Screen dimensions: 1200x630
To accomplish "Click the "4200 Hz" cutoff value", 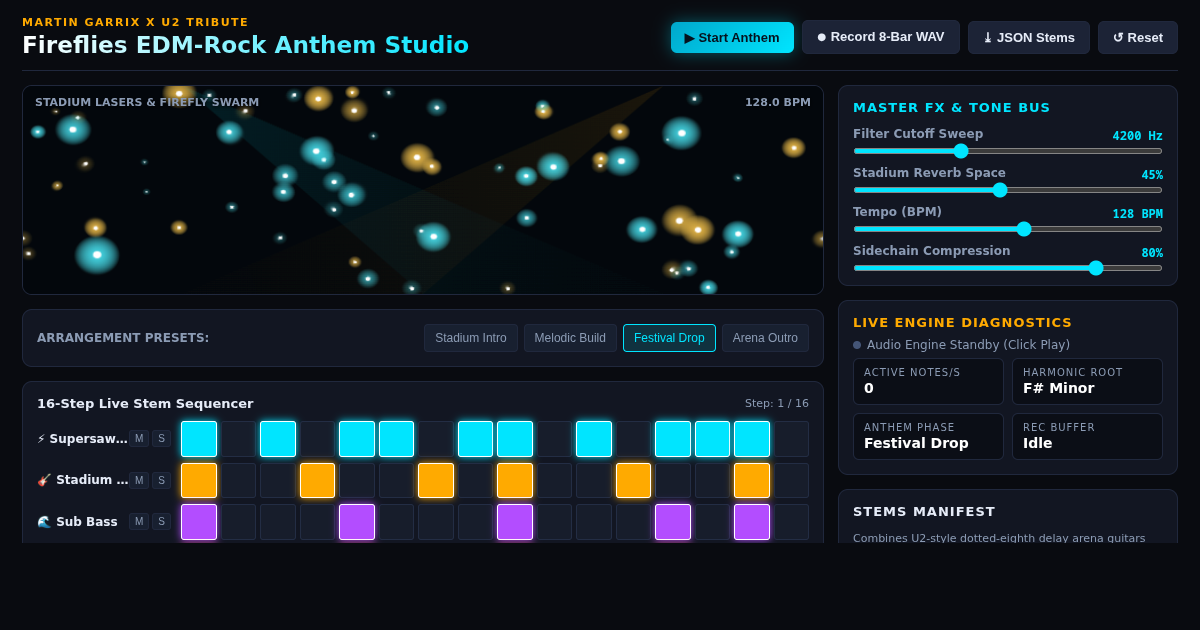I will tap(1138, 136).
